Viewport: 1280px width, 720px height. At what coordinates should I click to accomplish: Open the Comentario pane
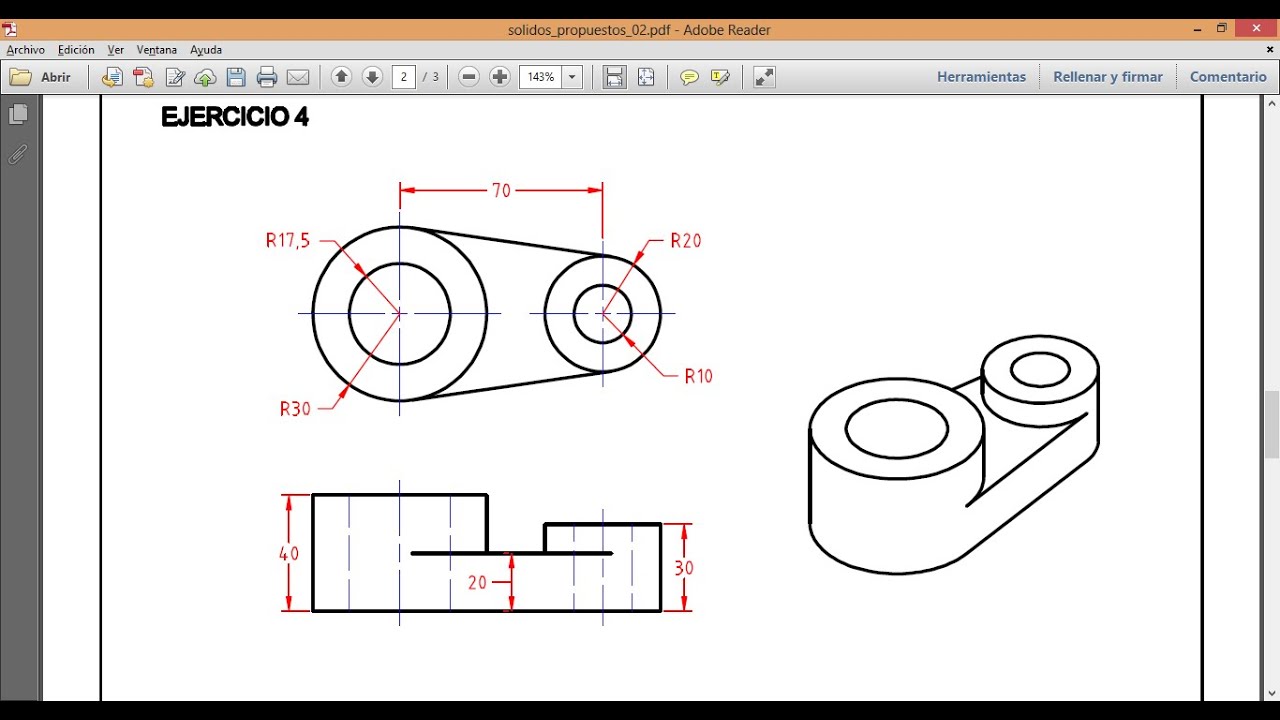(1228, 77)
